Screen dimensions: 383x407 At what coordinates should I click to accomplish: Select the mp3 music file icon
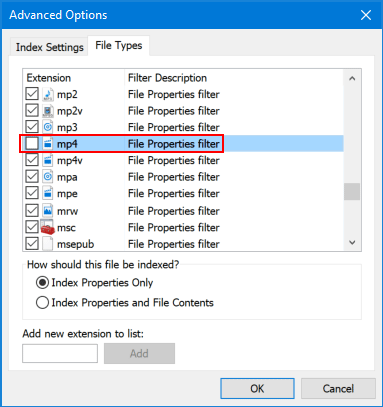point(48,127)
